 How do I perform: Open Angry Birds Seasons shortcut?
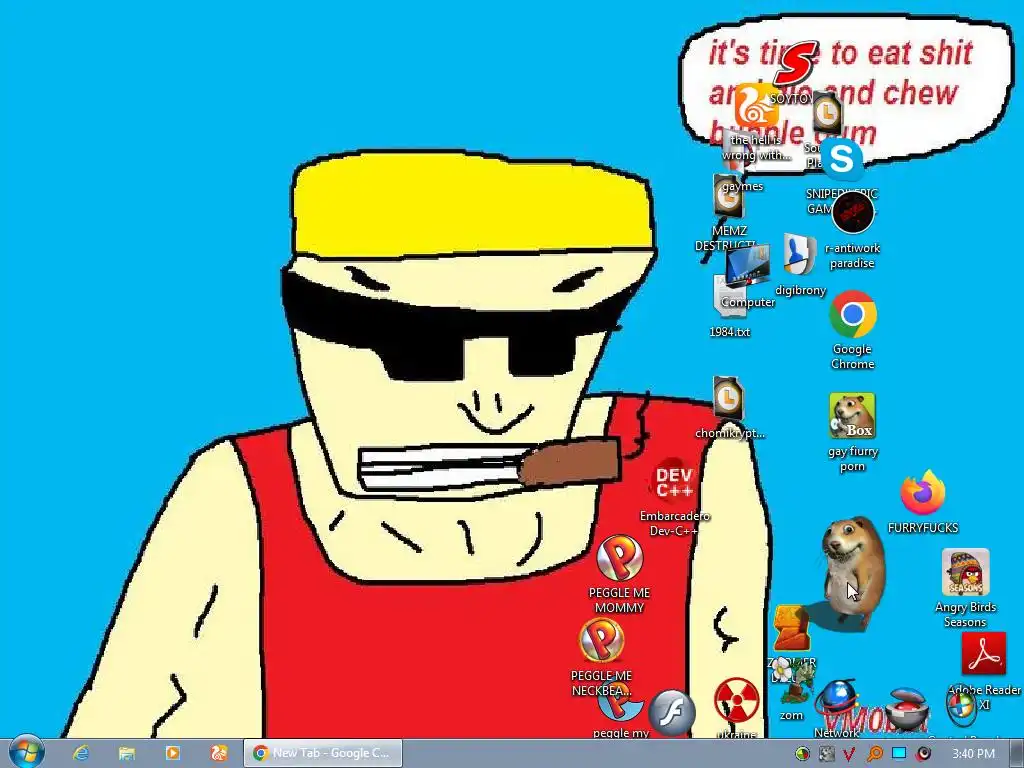pos(965,573)
